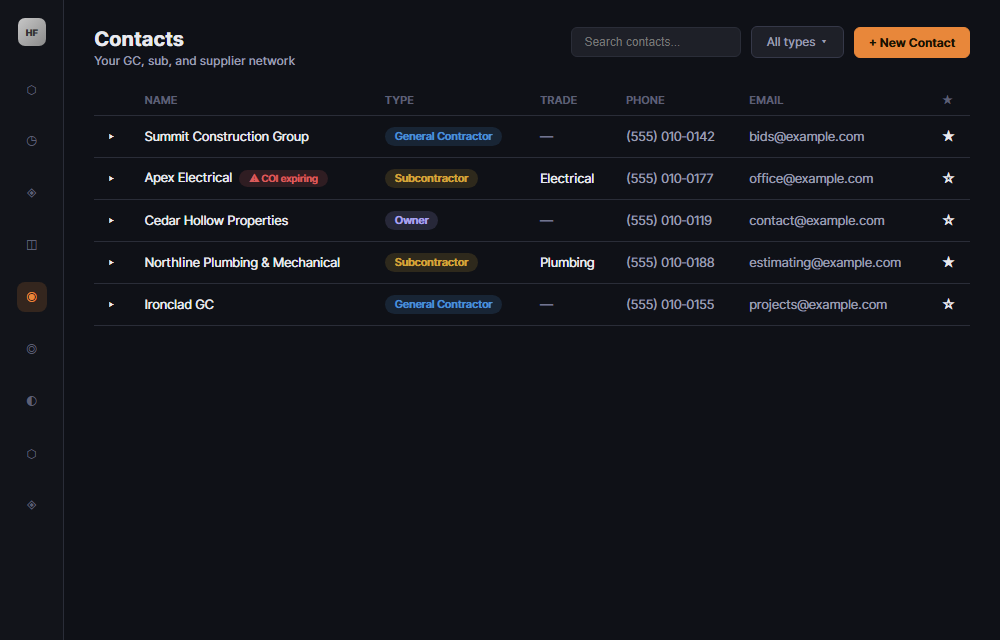The width and height of the screenshot is (1000, 640).
Task: Open the hexagon sidebar icon just below HF logo
Action: pos(32,90)
